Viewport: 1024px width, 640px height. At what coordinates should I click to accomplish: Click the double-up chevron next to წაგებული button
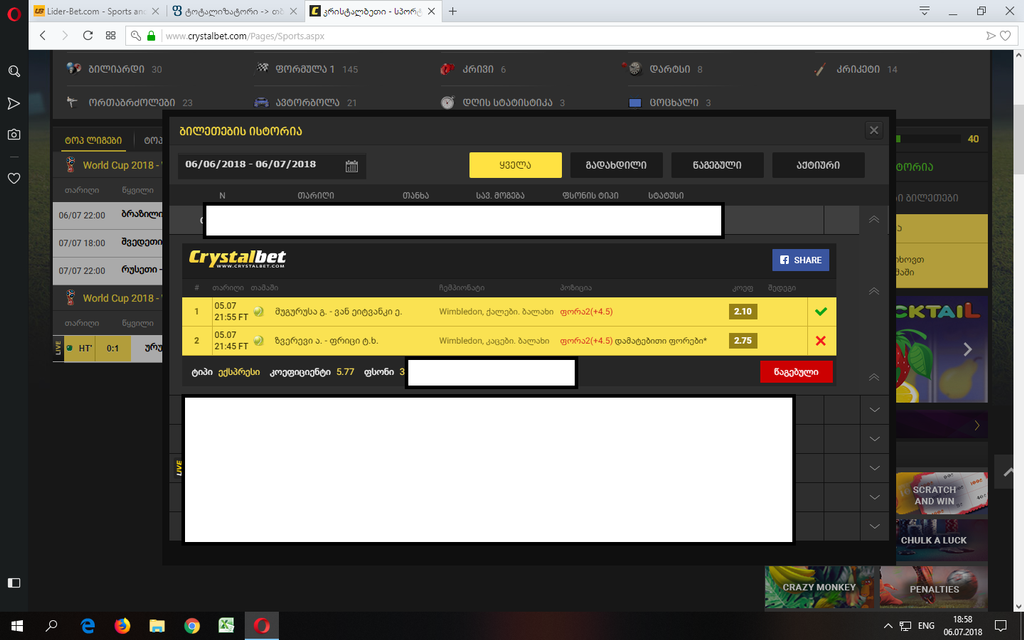tap(874, 377)
